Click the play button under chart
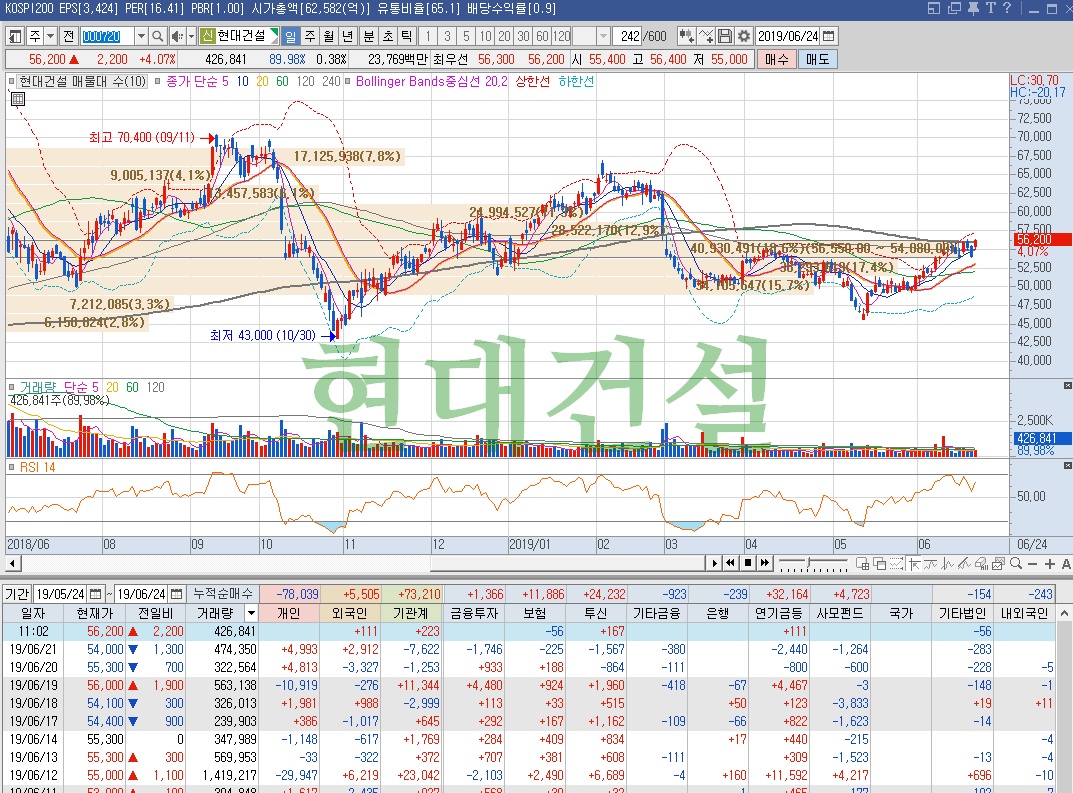1073x793 pixels. click(x=714, y=563)
